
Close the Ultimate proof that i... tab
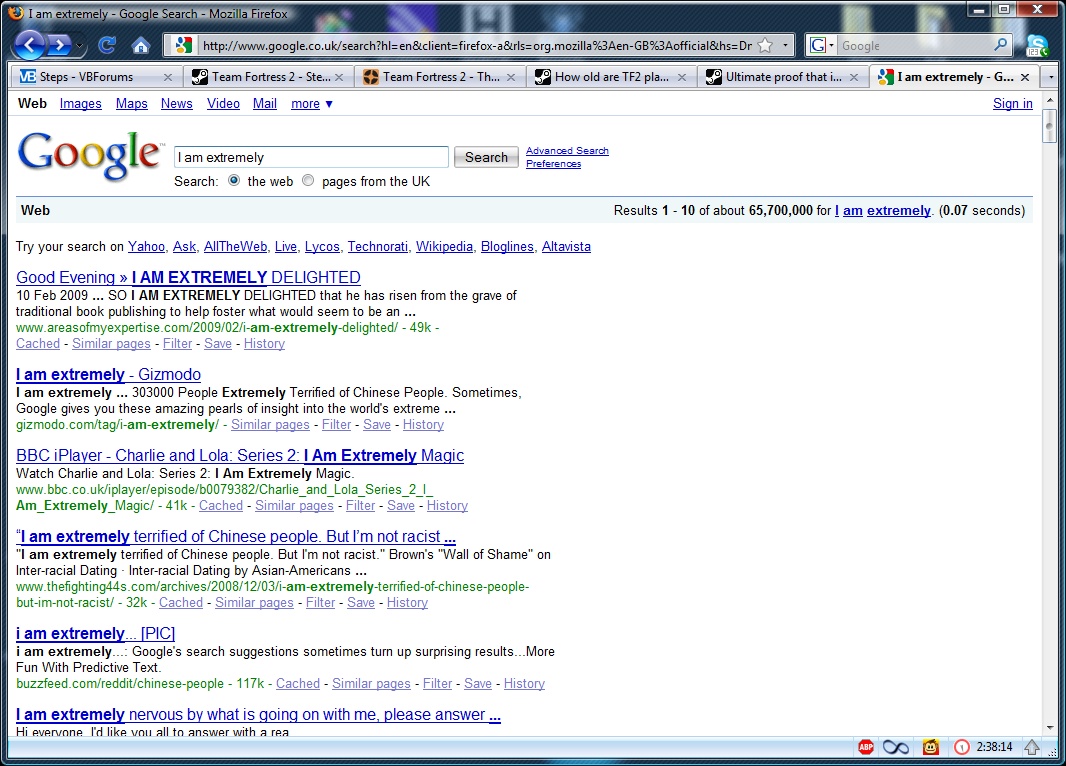(854, 77)
